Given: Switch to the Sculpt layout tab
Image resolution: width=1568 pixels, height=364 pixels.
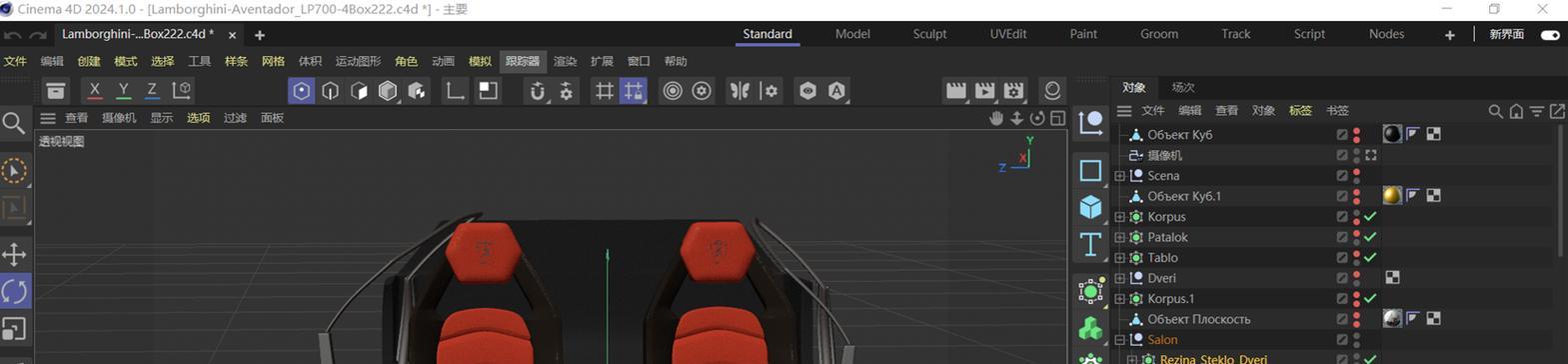Looking at the screenshot, I should (x=929, y=34).
